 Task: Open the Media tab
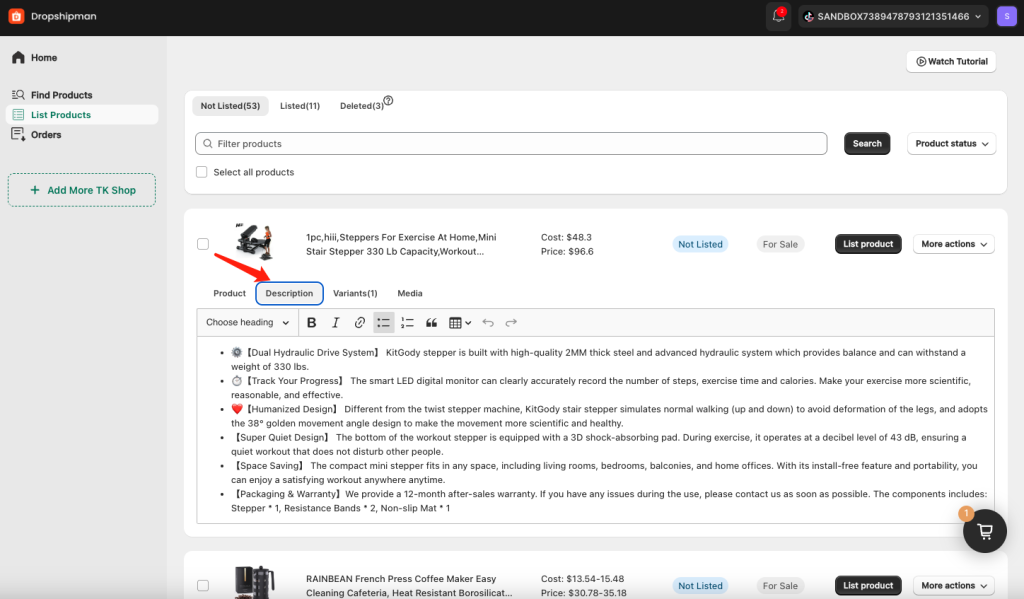pyautogui.click(x=410, y=293)
